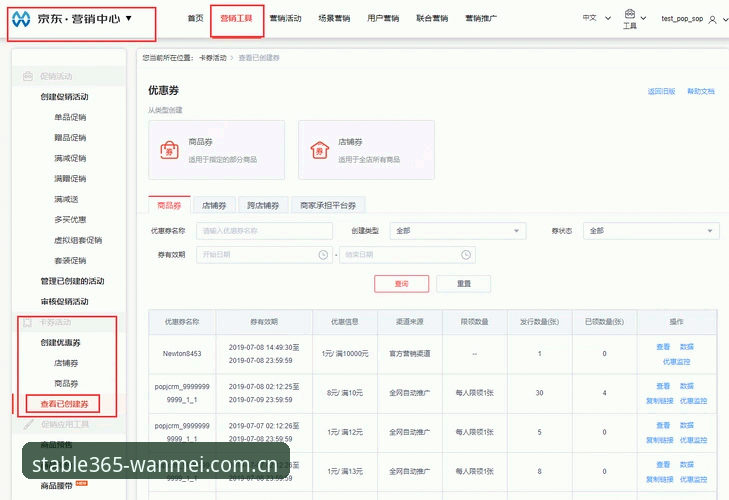Screen dimensions: 729x500
Task: Select the 营销工具 top menu
Action: click(236, 19)
